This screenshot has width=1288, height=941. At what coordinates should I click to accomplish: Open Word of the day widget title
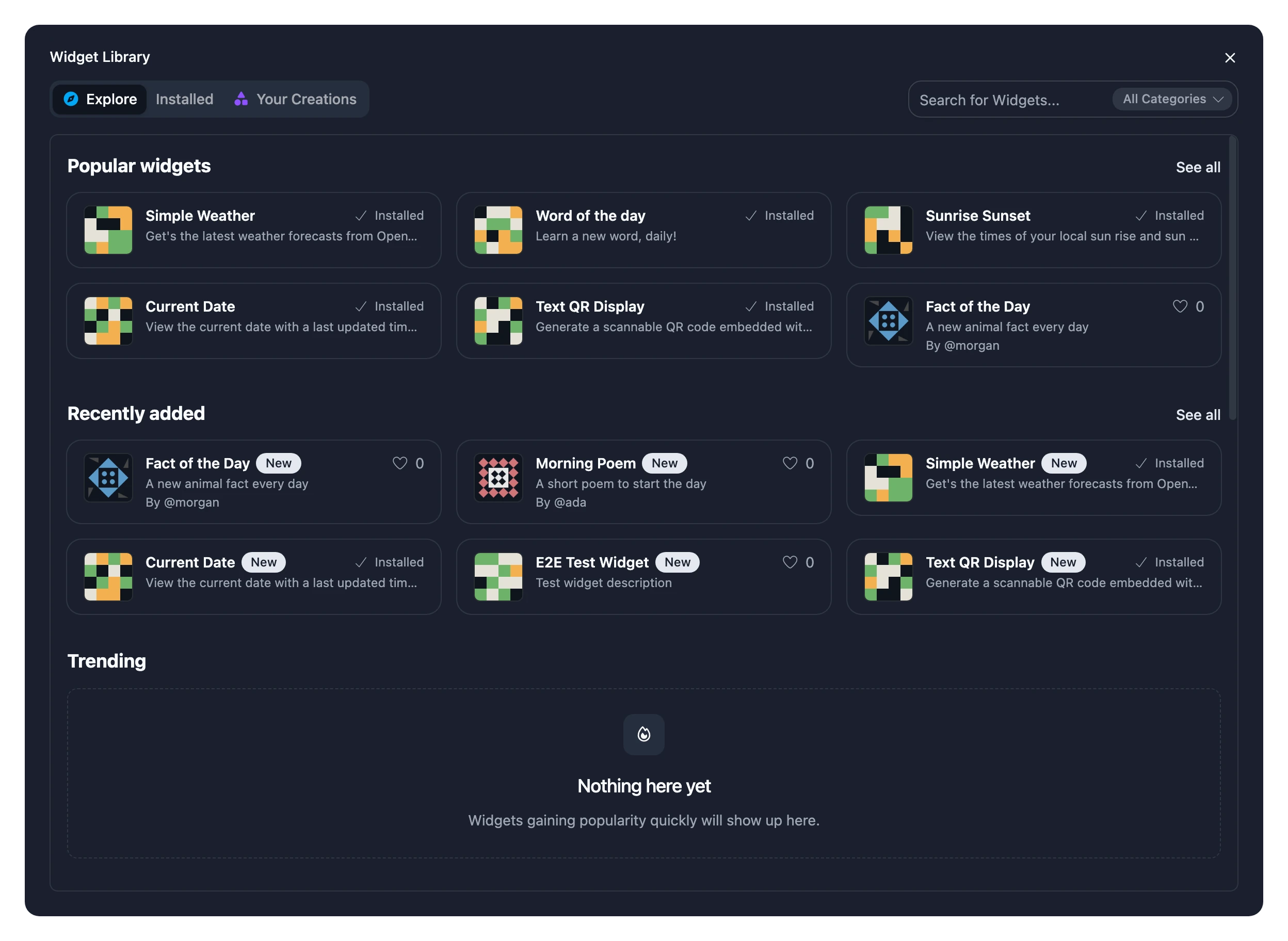click(x=590, y=215)
